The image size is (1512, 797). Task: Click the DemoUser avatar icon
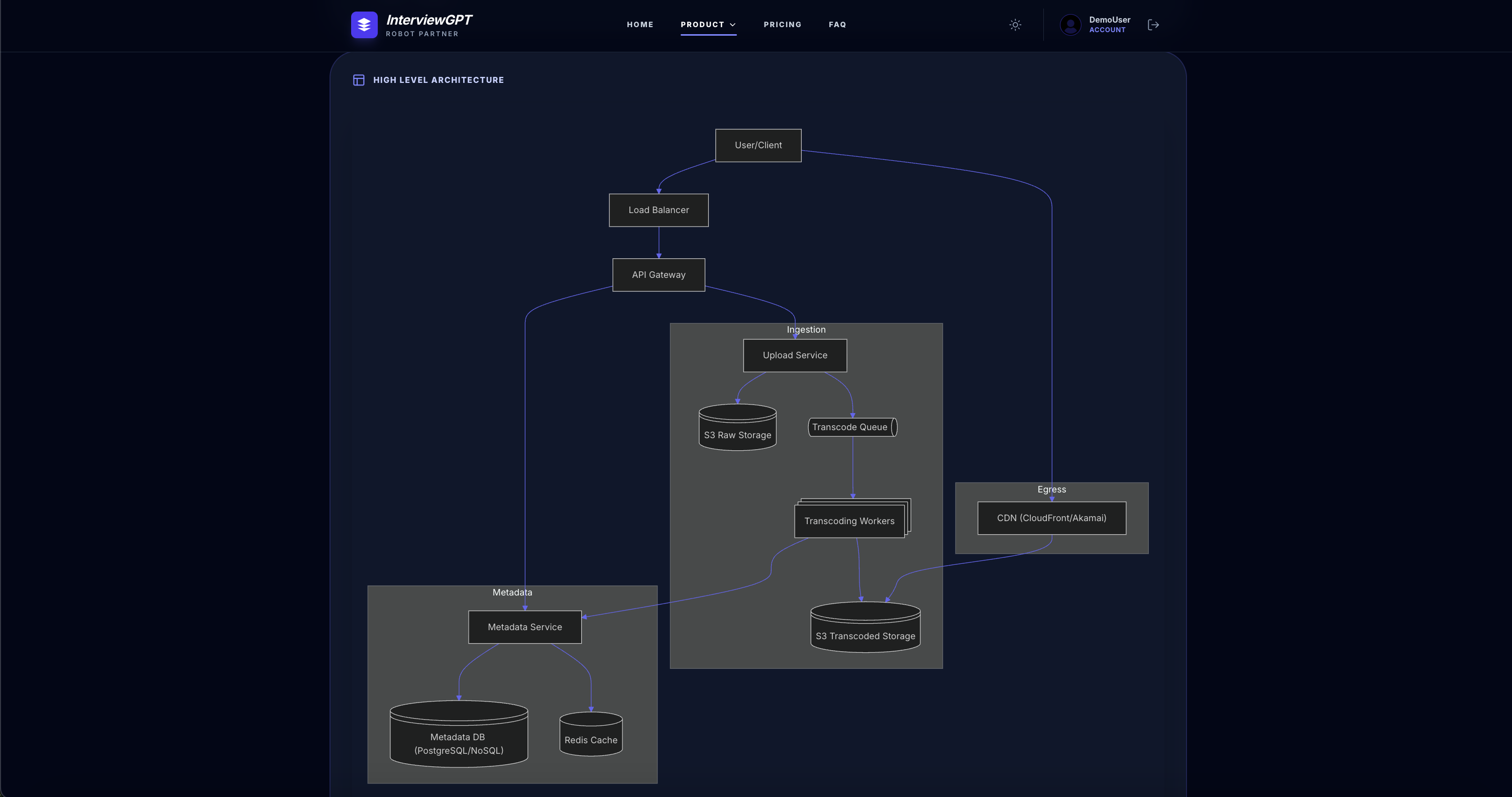1070,25
